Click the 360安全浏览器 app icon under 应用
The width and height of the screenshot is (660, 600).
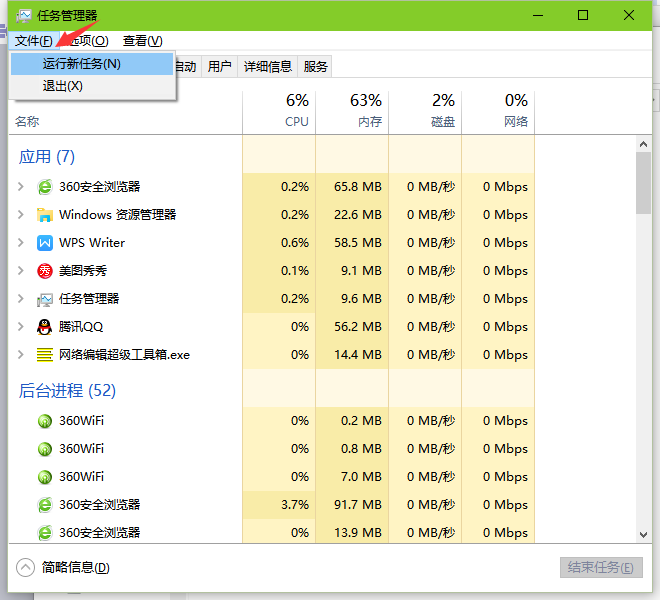click(45, 187)
